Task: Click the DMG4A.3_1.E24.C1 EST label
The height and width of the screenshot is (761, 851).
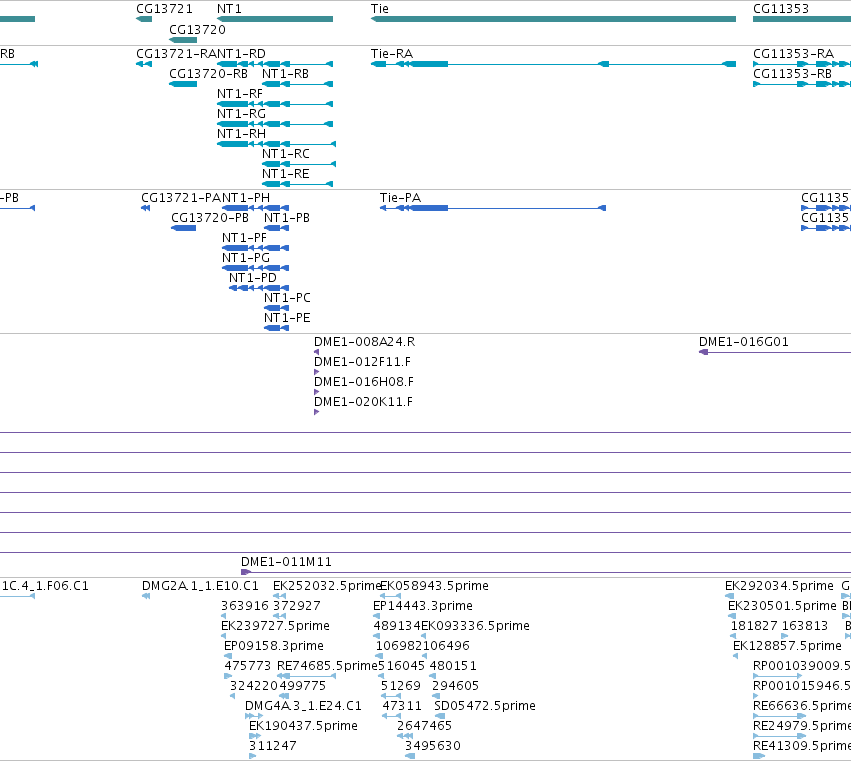Action: [x=303, y=707]
